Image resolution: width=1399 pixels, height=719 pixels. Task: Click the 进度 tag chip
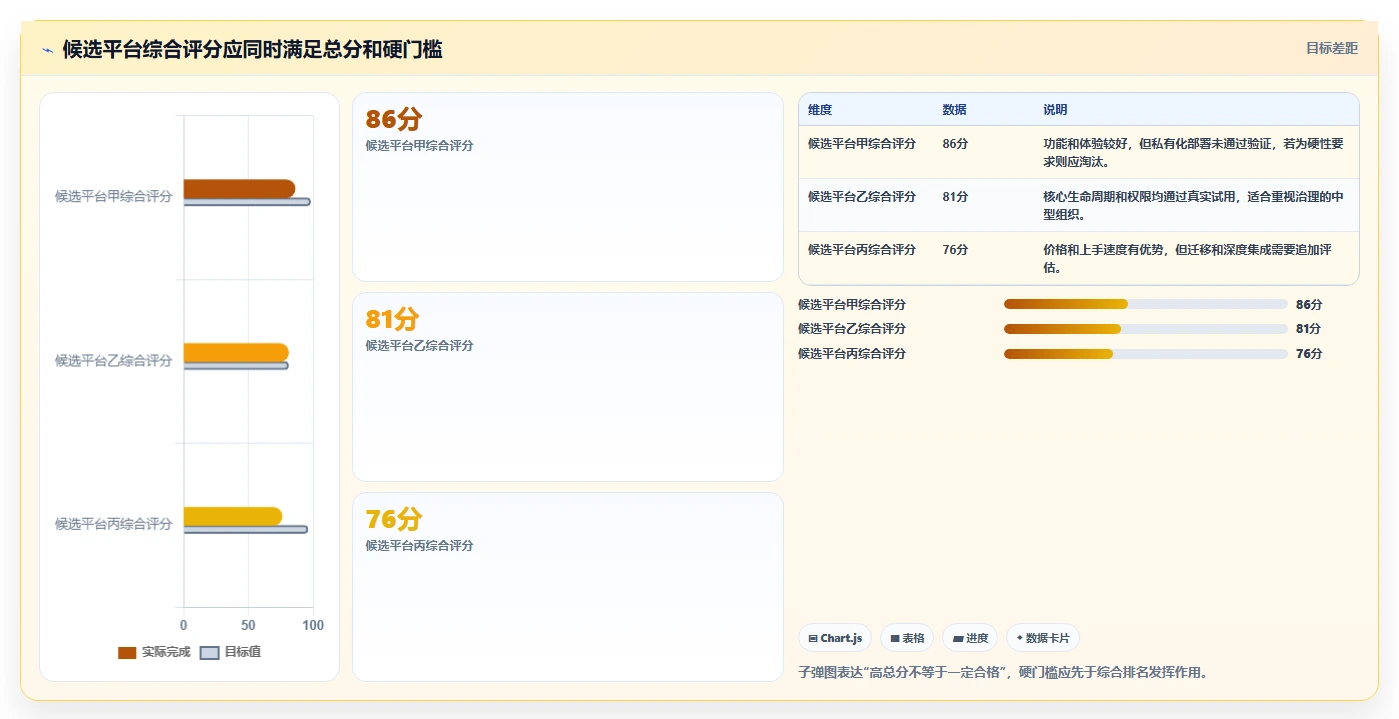(x=970, y=638)
